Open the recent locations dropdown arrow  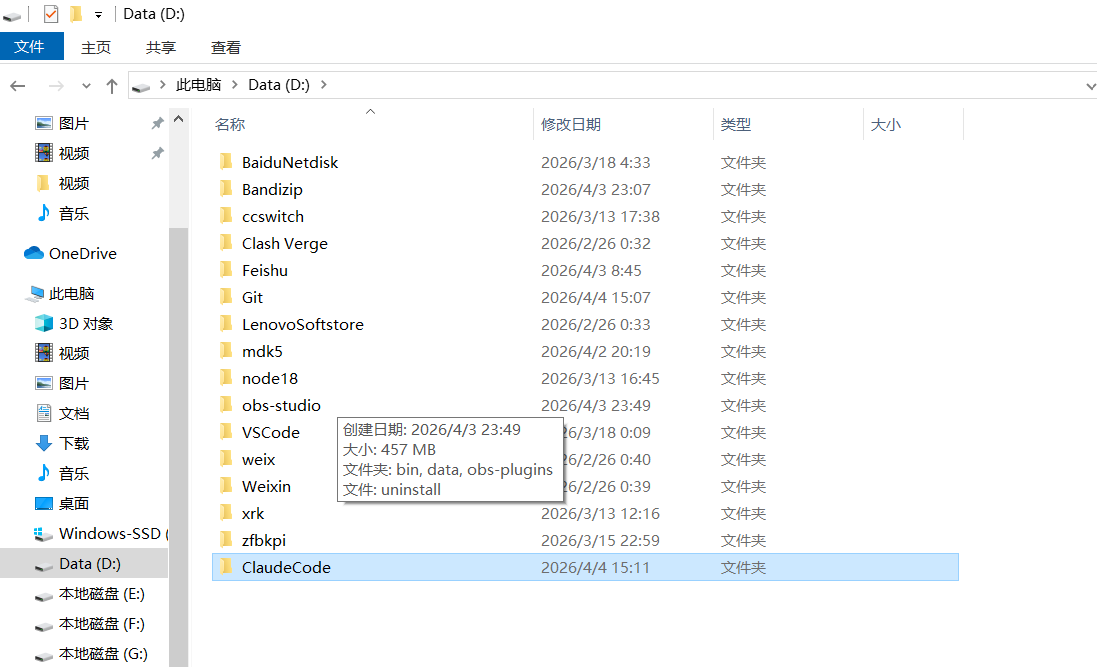[86, 86]
